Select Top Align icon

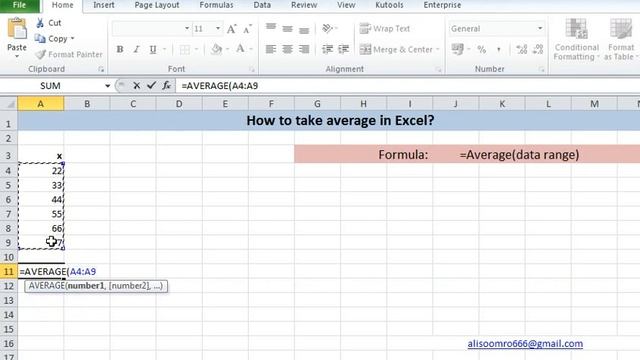[271, 28]
